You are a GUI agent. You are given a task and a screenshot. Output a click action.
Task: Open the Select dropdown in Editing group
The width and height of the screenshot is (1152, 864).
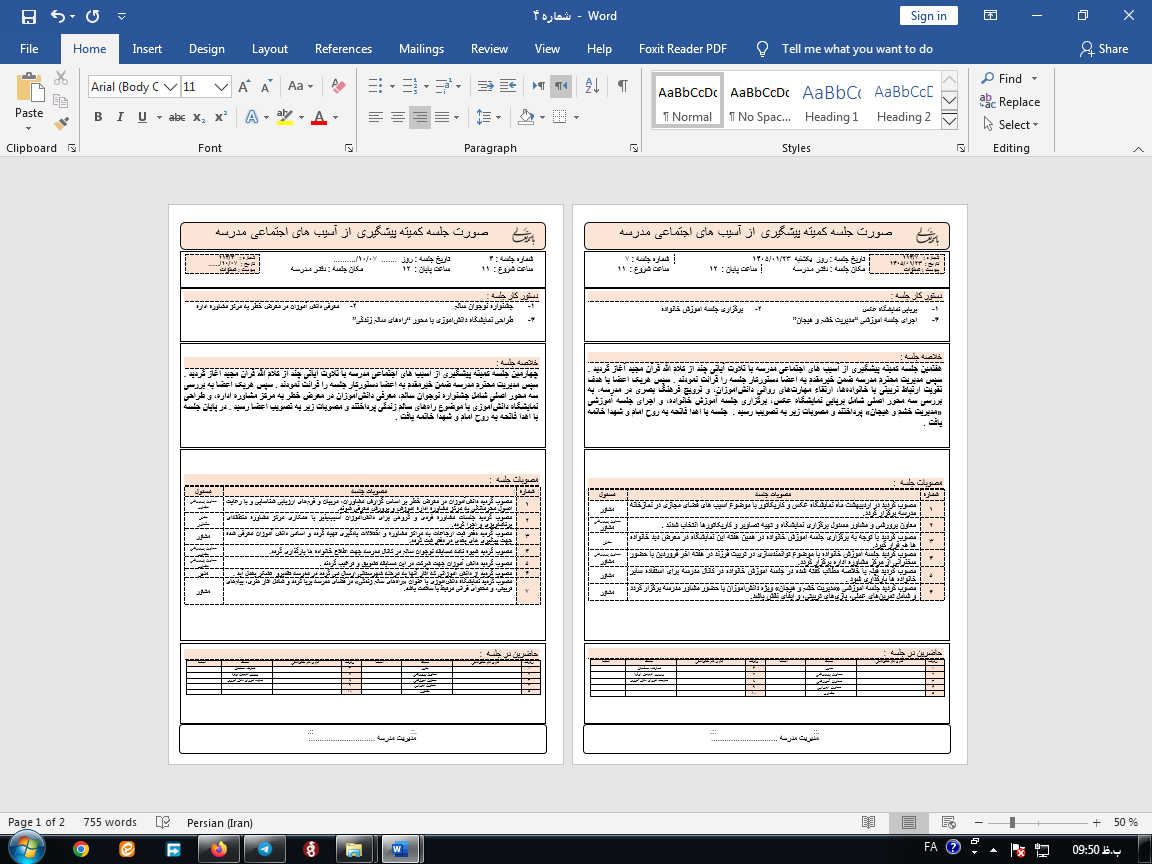(x=1010, y=125)
